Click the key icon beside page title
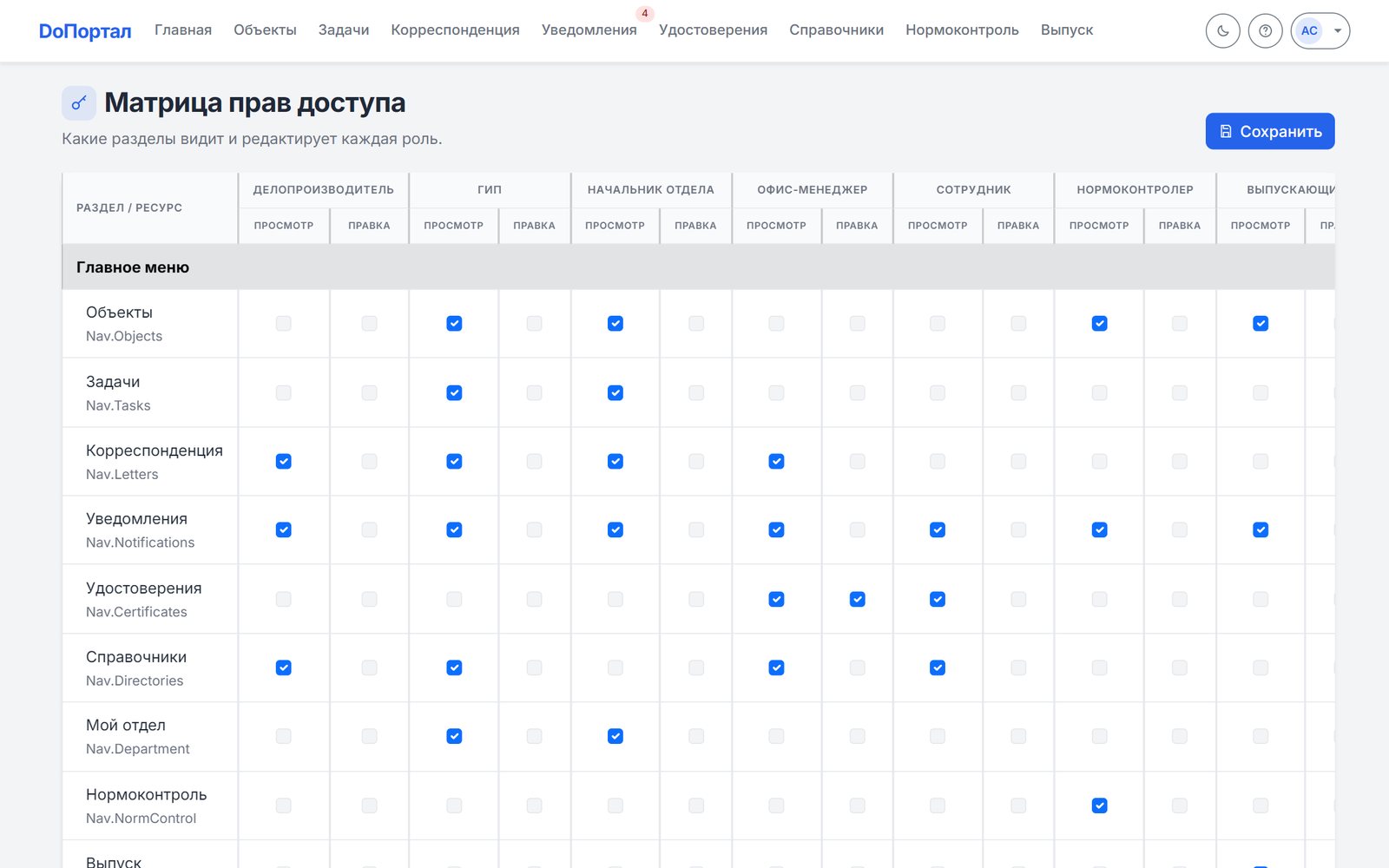 79,103
